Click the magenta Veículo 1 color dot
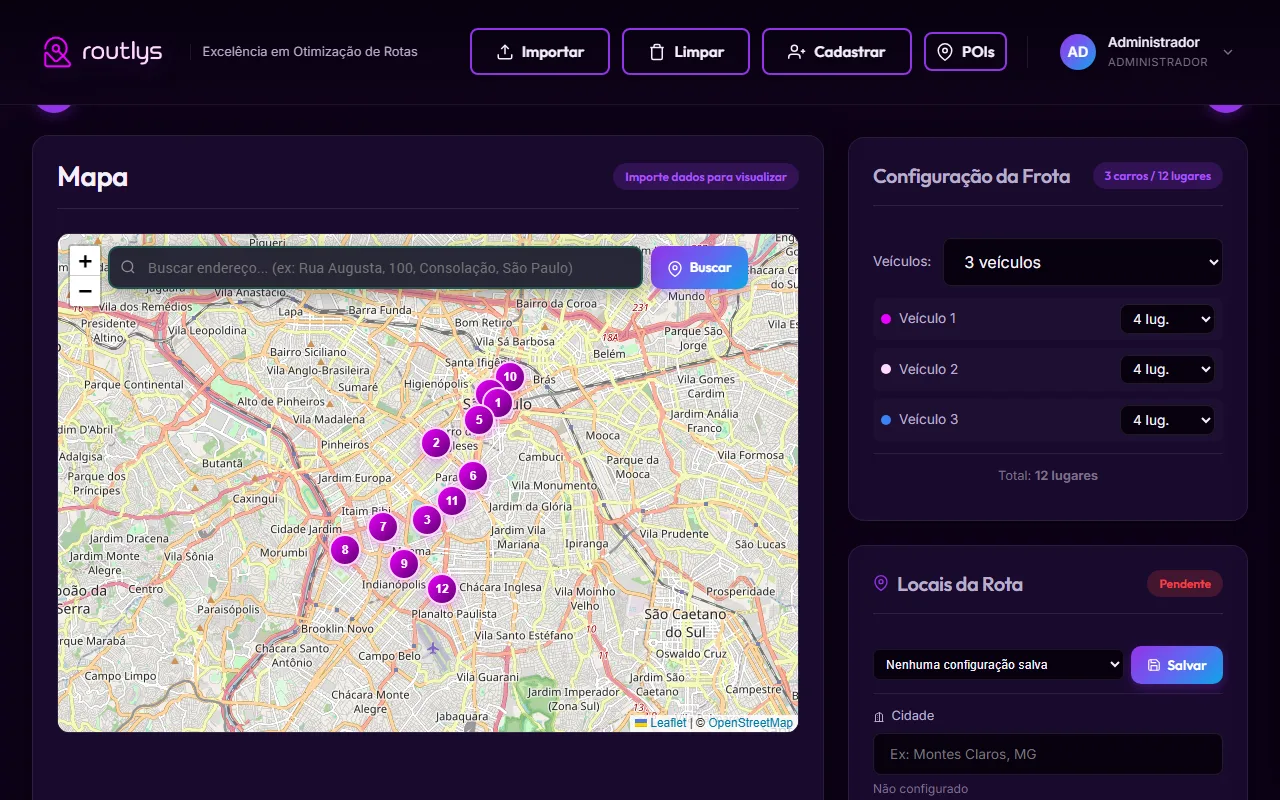Screen dimensions: 1280x800 [x=885, y=319]
